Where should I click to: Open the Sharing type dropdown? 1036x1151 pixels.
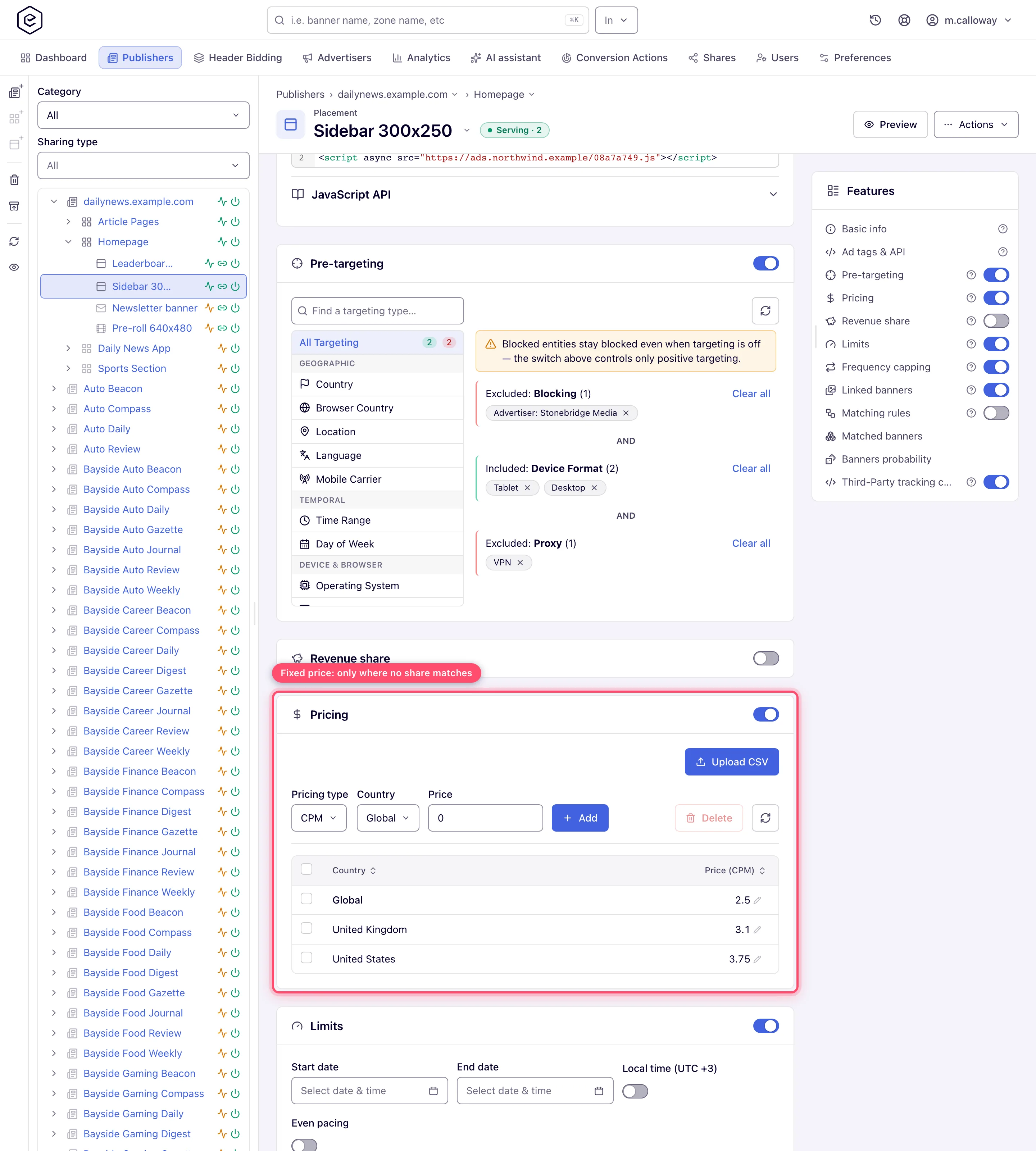[x=144, y=166]
